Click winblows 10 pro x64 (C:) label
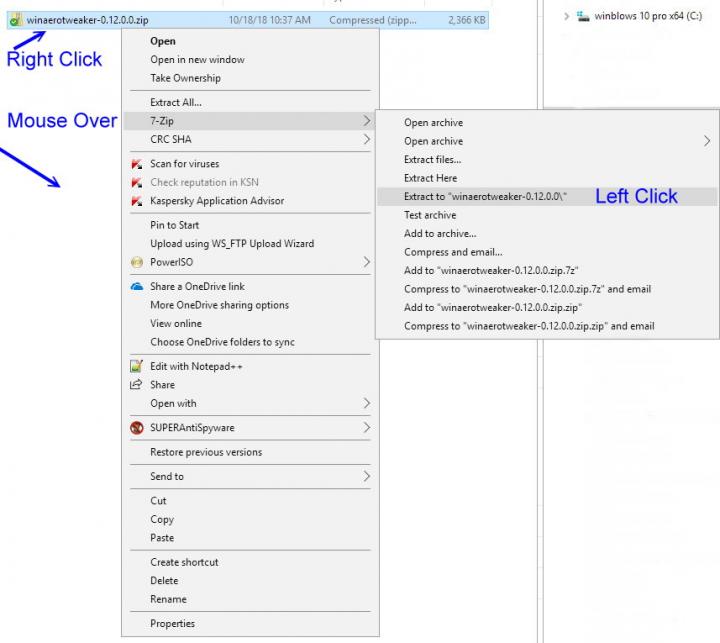The width and height of the screenshot is (720, 643). coord(648,16)
